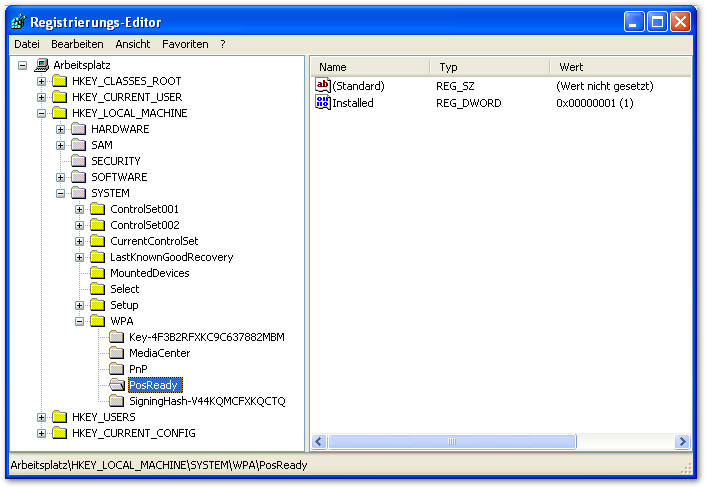Collapse the HKEY_LOCAL_MACHINE hive
The height and width of the screenshot is (488, 706).
point(42,113)
